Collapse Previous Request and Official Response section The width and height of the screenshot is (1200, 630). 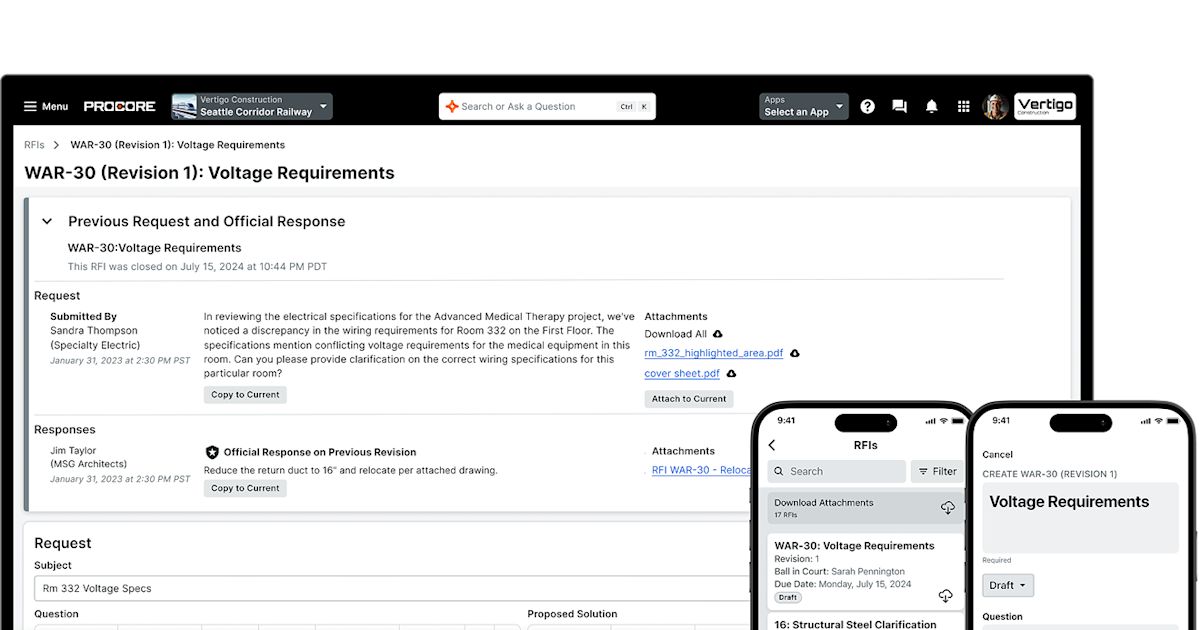click(47, 222)
